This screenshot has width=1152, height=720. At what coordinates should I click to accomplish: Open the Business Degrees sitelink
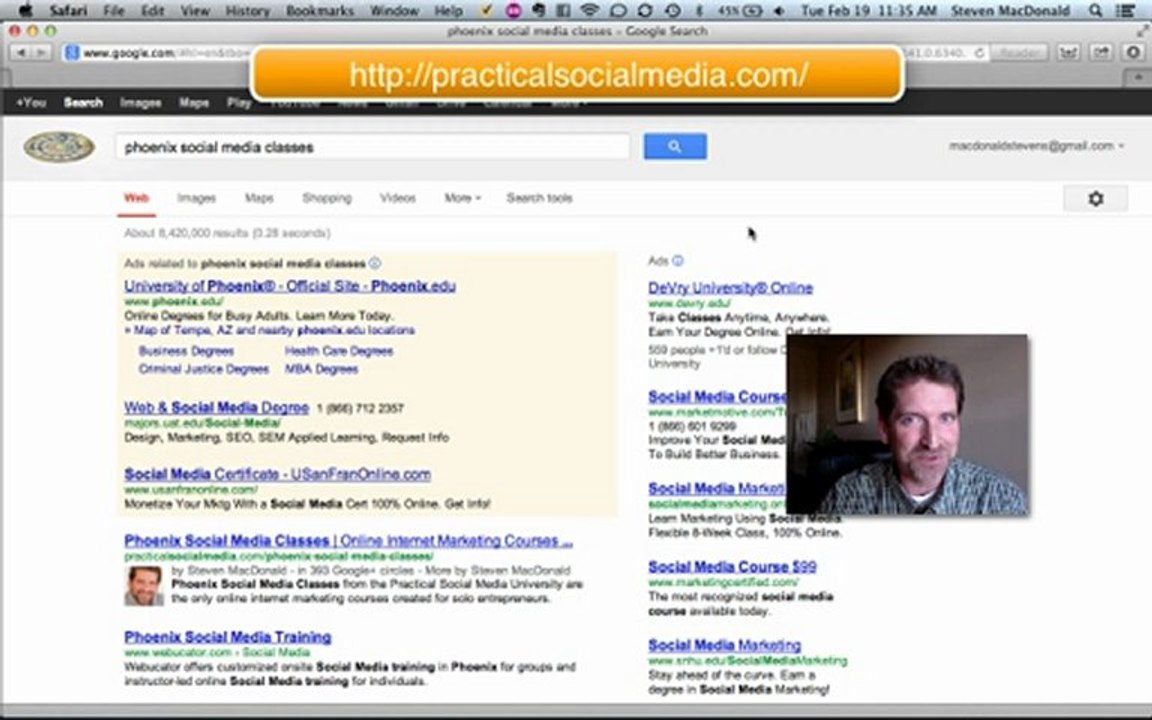[x=186, y=351]
